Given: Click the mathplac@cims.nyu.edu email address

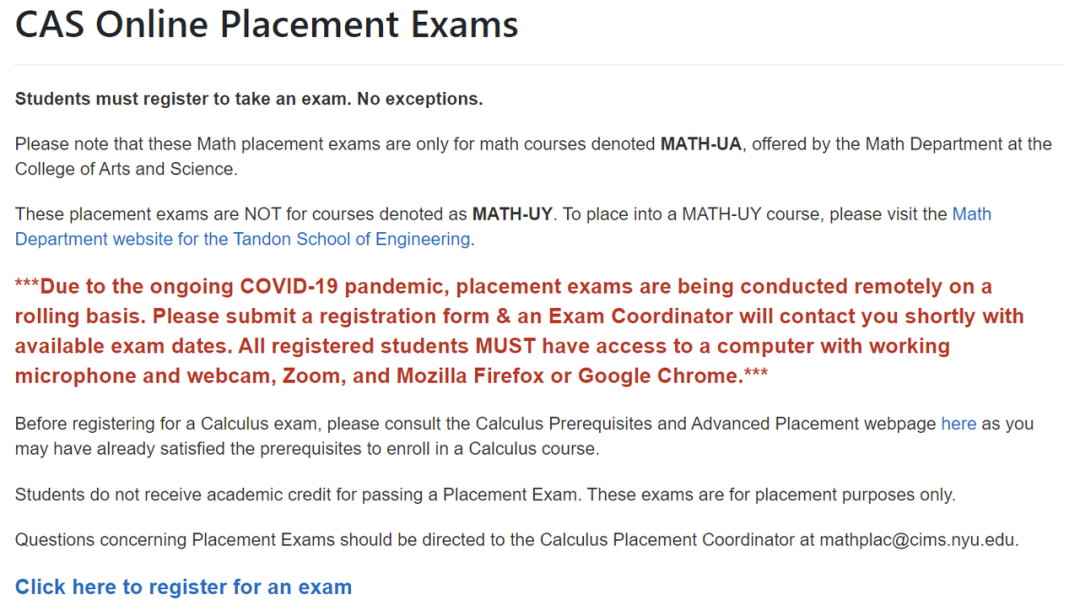Looking at the screenshot, I should (917, 539).
